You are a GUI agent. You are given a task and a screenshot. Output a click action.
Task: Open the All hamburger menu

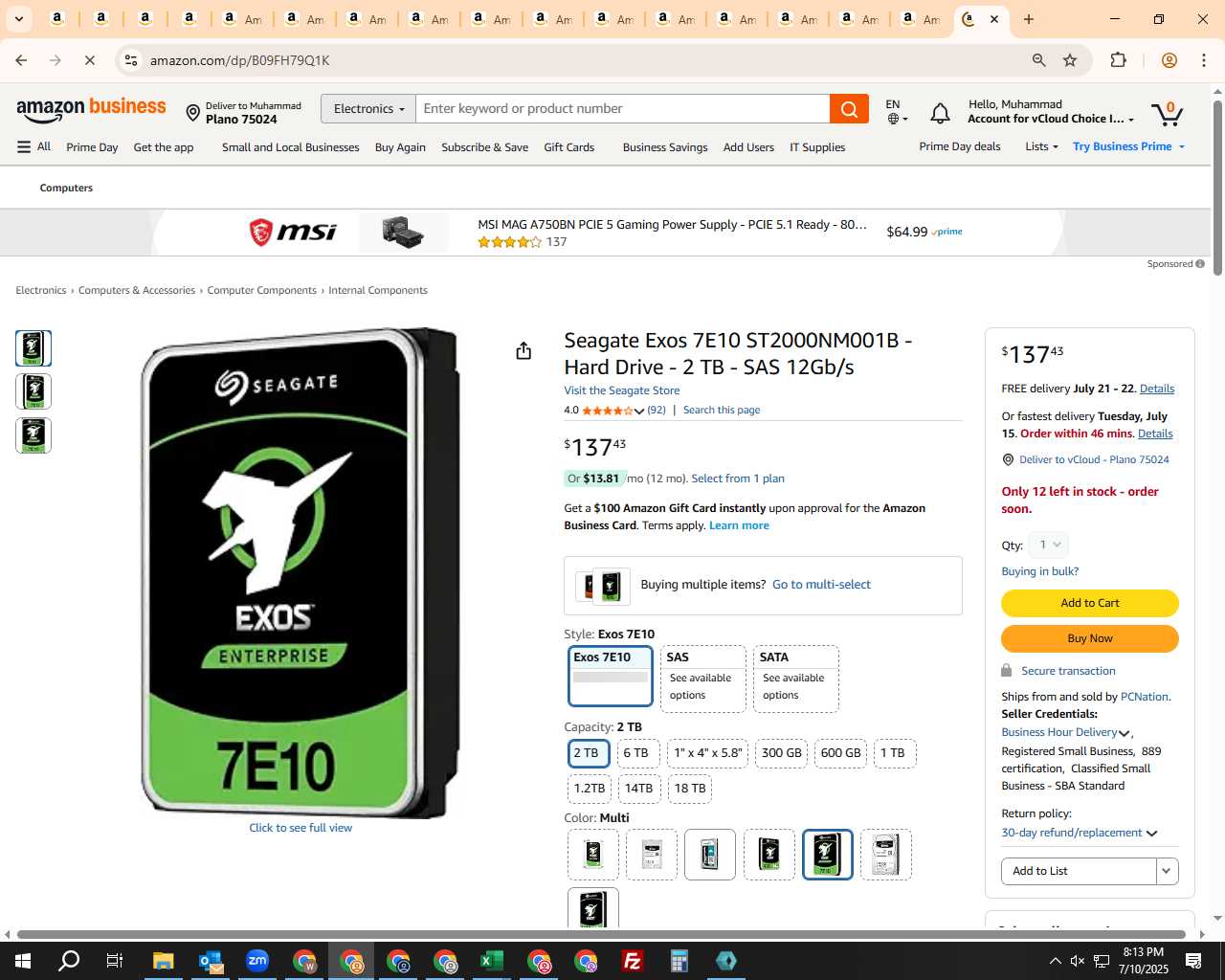click(x=33, y=146)
